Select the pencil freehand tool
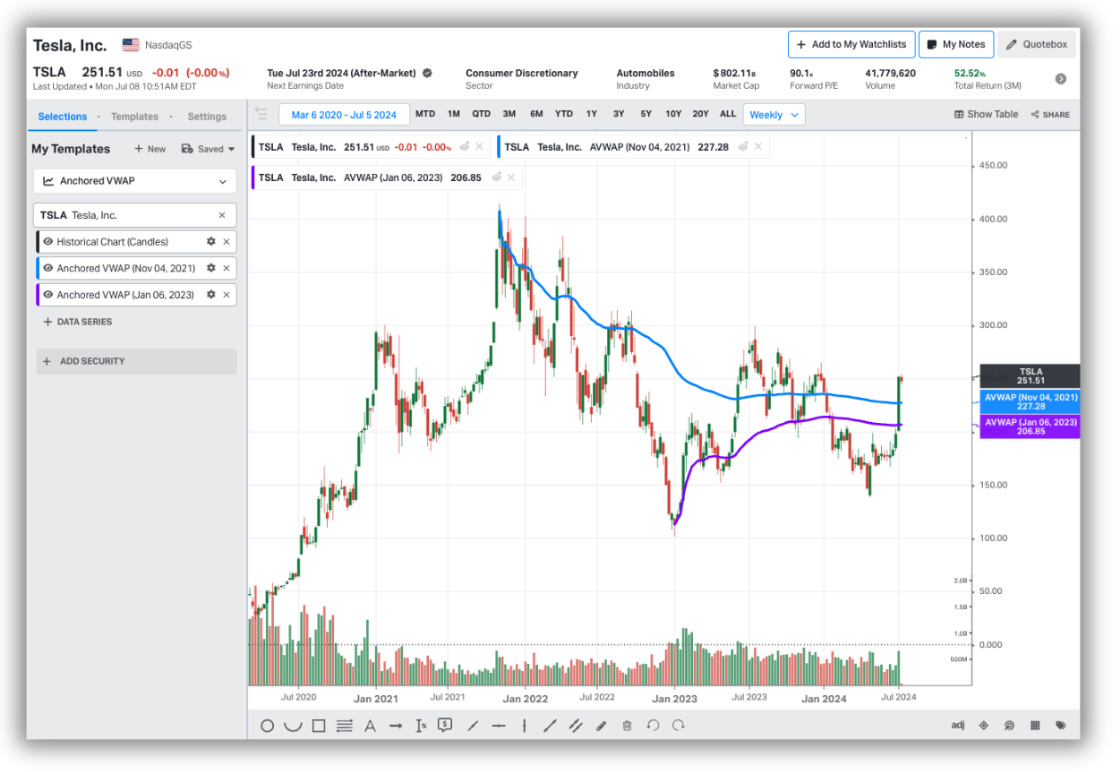Screen dimensions: 1120x772 (x=601, y=726)
